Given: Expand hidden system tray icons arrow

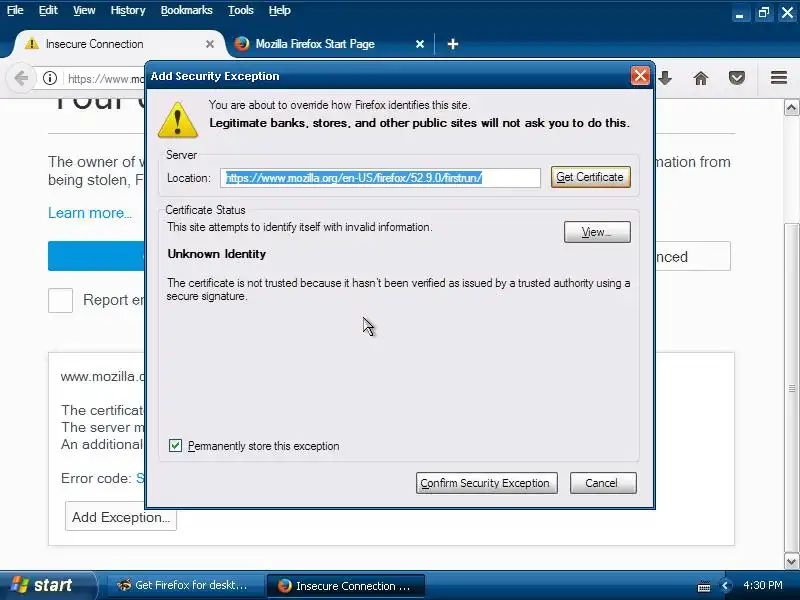Looking at the screenshot, I should tap(725, 586).
